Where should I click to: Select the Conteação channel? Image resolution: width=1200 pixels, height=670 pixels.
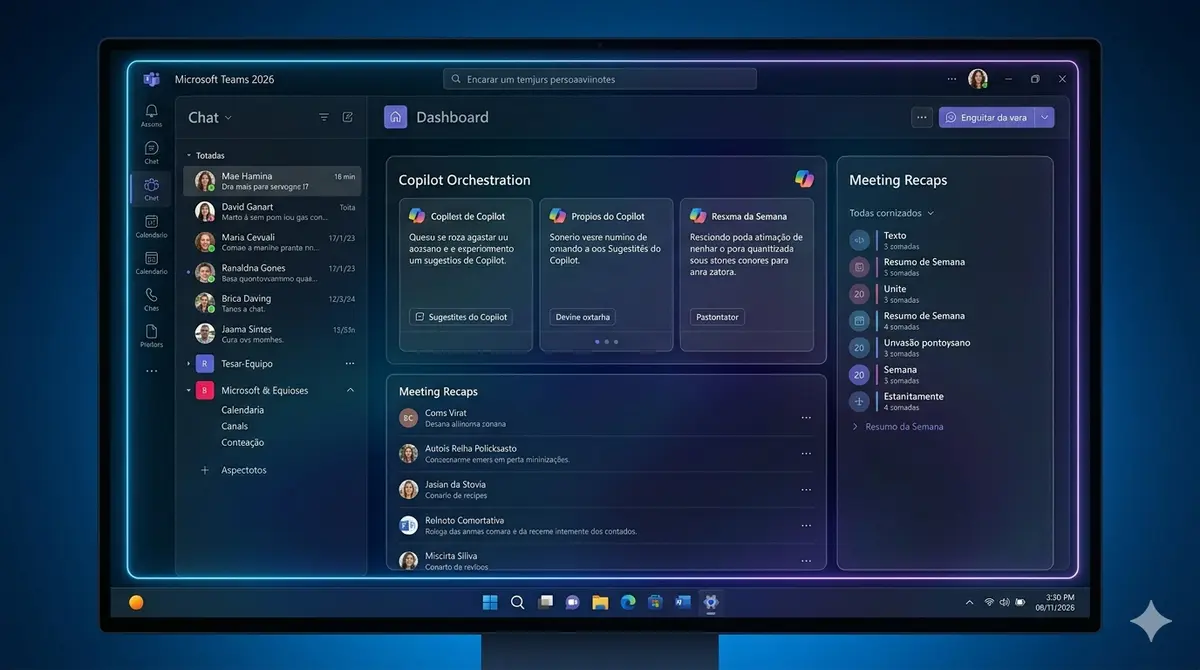(x=243, y=442)
